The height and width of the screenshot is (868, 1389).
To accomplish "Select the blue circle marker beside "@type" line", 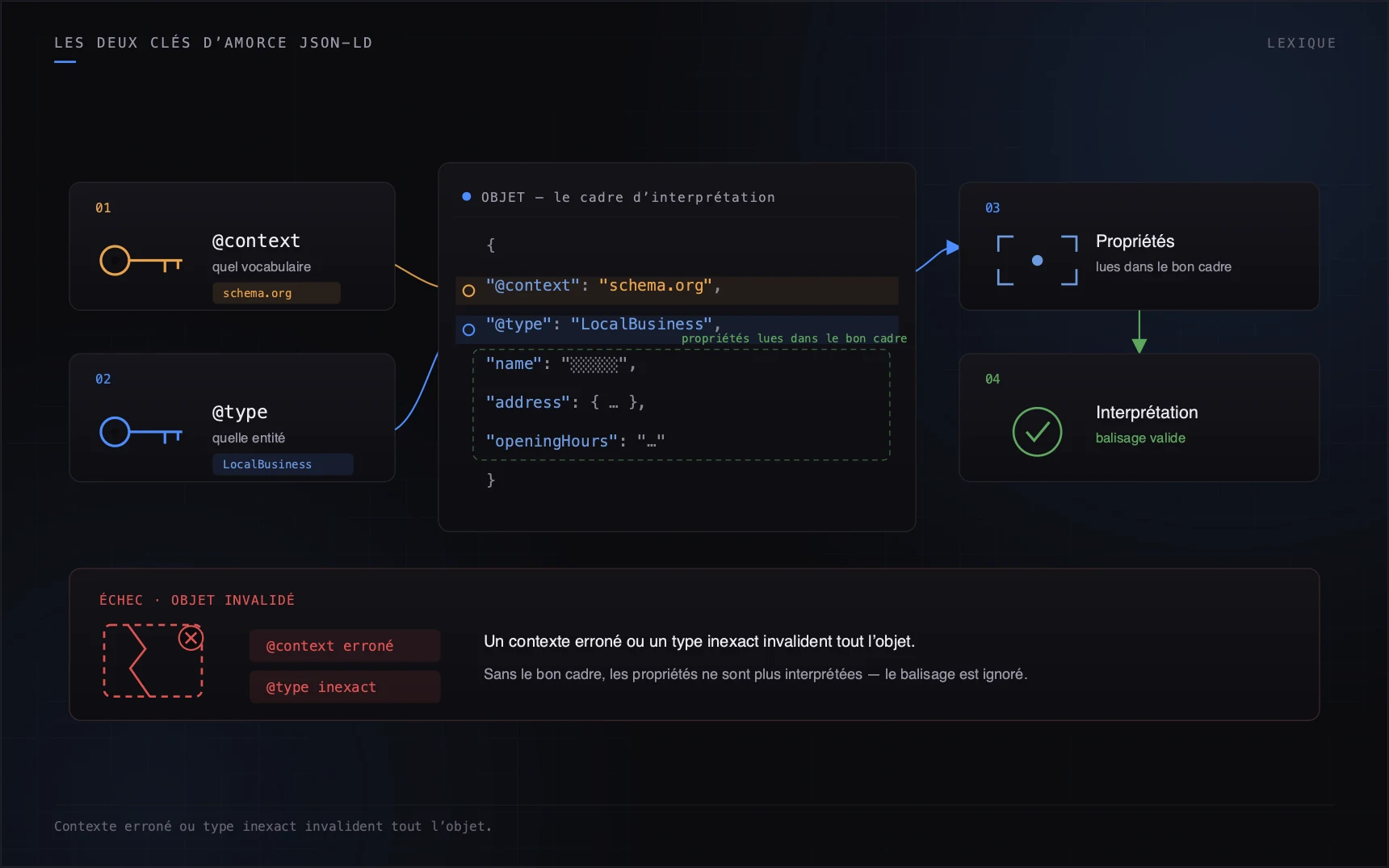I will (x=468, y=329).
